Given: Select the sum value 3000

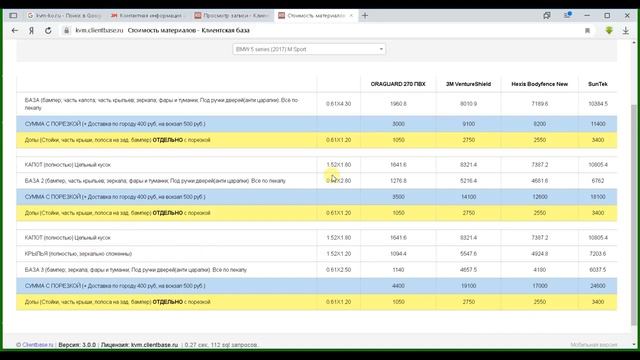Looking at the screenshot, I should pyautogui.click(x=398, y=124).
